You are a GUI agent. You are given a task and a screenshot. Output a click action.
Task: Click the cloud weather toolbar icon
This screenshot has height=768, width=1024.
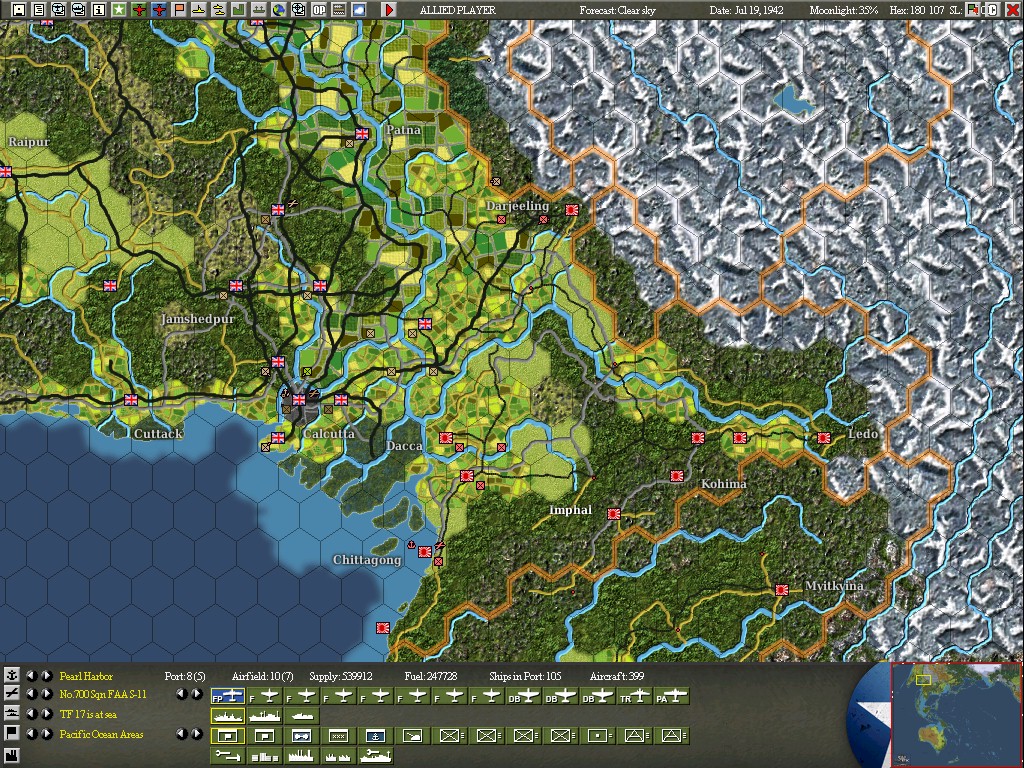pos(359,9)
